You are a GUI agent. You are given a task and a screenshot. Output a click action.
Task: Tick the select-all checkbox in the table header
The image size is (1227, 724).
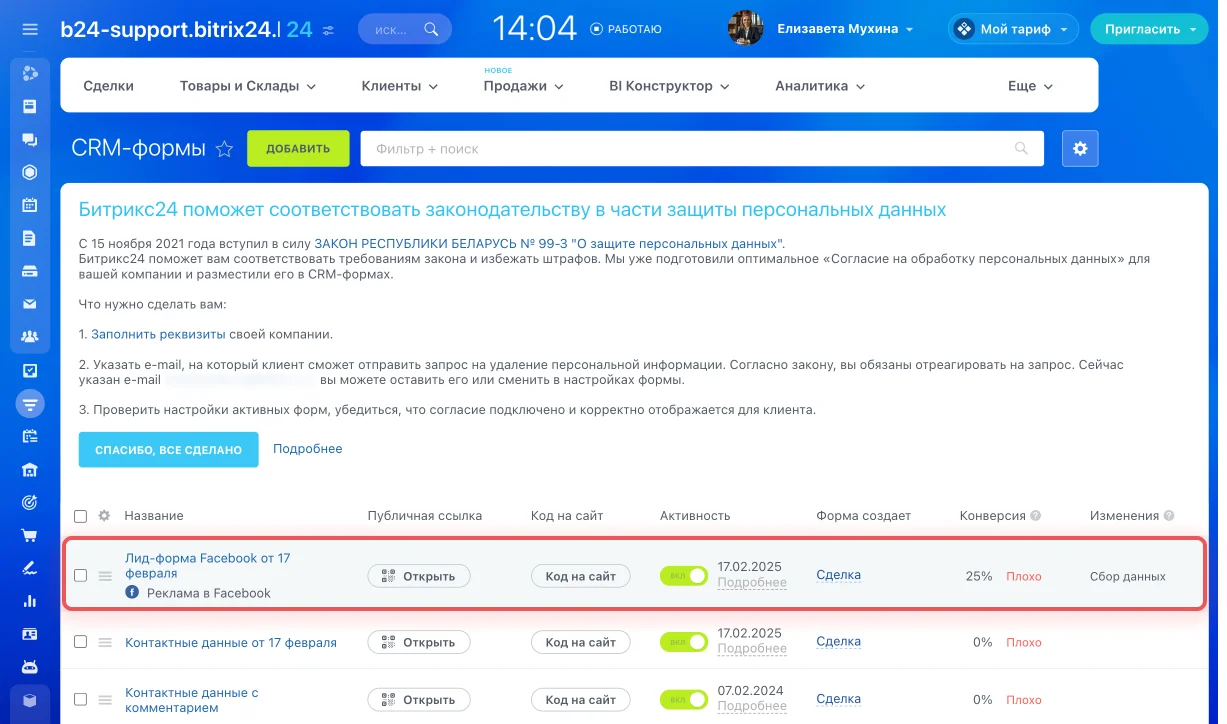pos(81,516)
